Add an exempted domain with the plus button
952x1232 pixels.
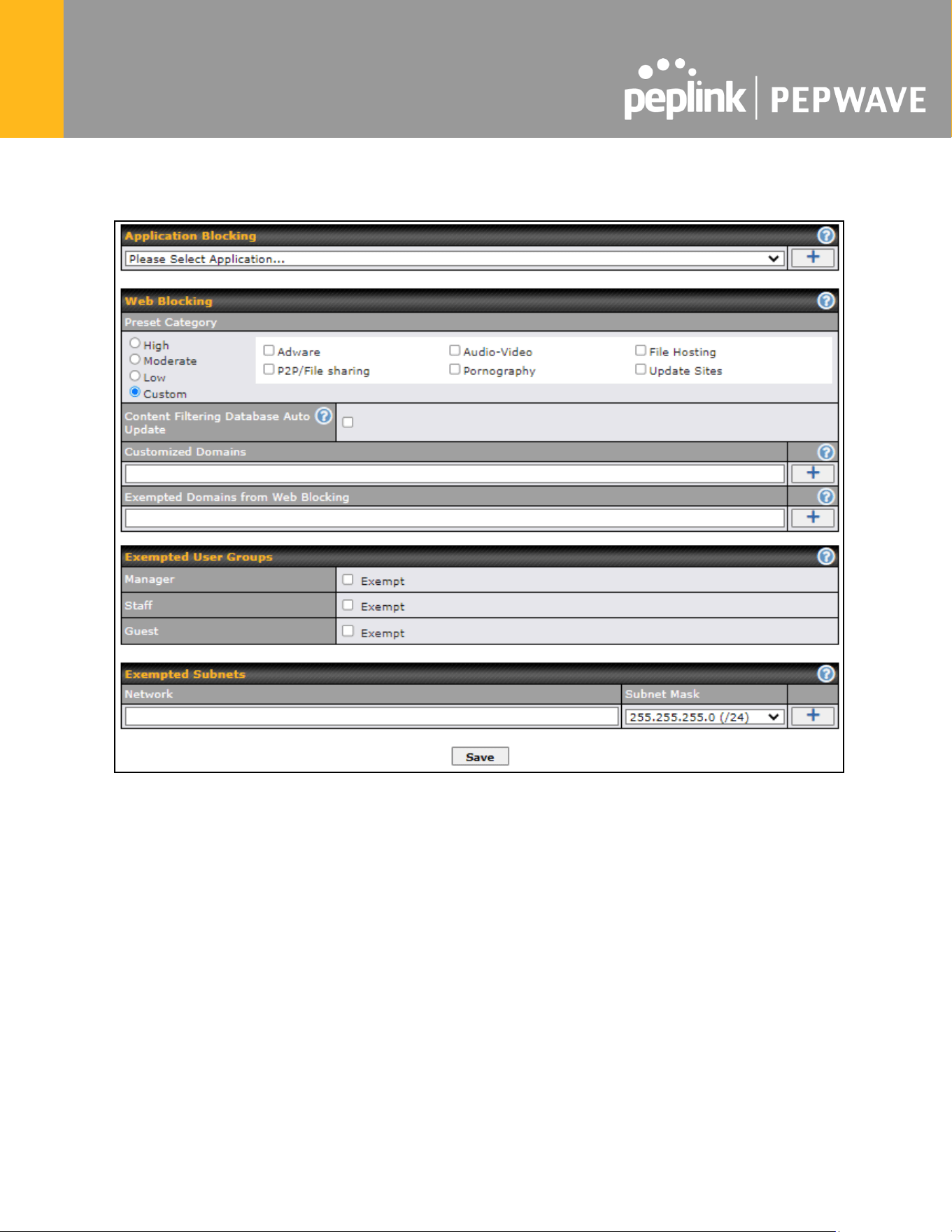(x=813, y=518)
